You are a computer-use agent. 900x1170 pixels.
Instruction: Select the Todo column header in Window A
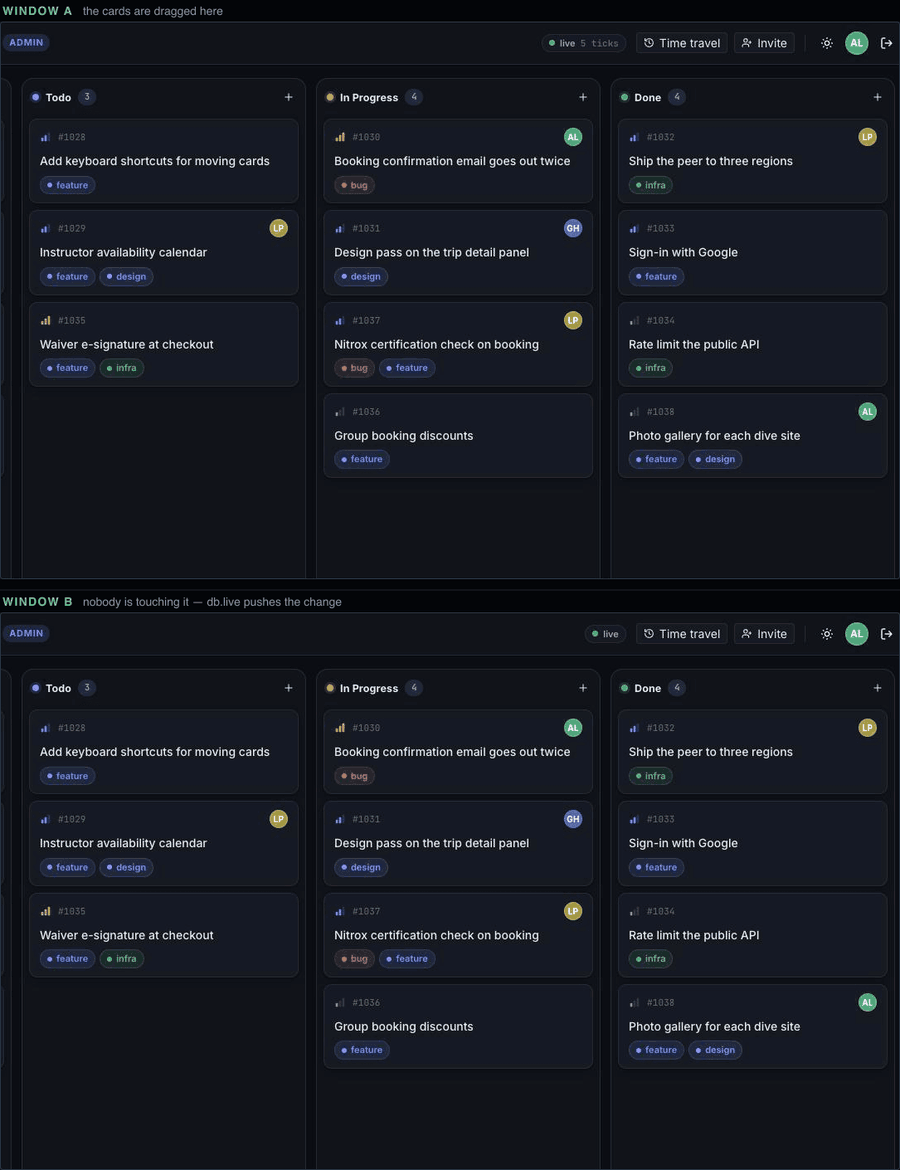58,98
